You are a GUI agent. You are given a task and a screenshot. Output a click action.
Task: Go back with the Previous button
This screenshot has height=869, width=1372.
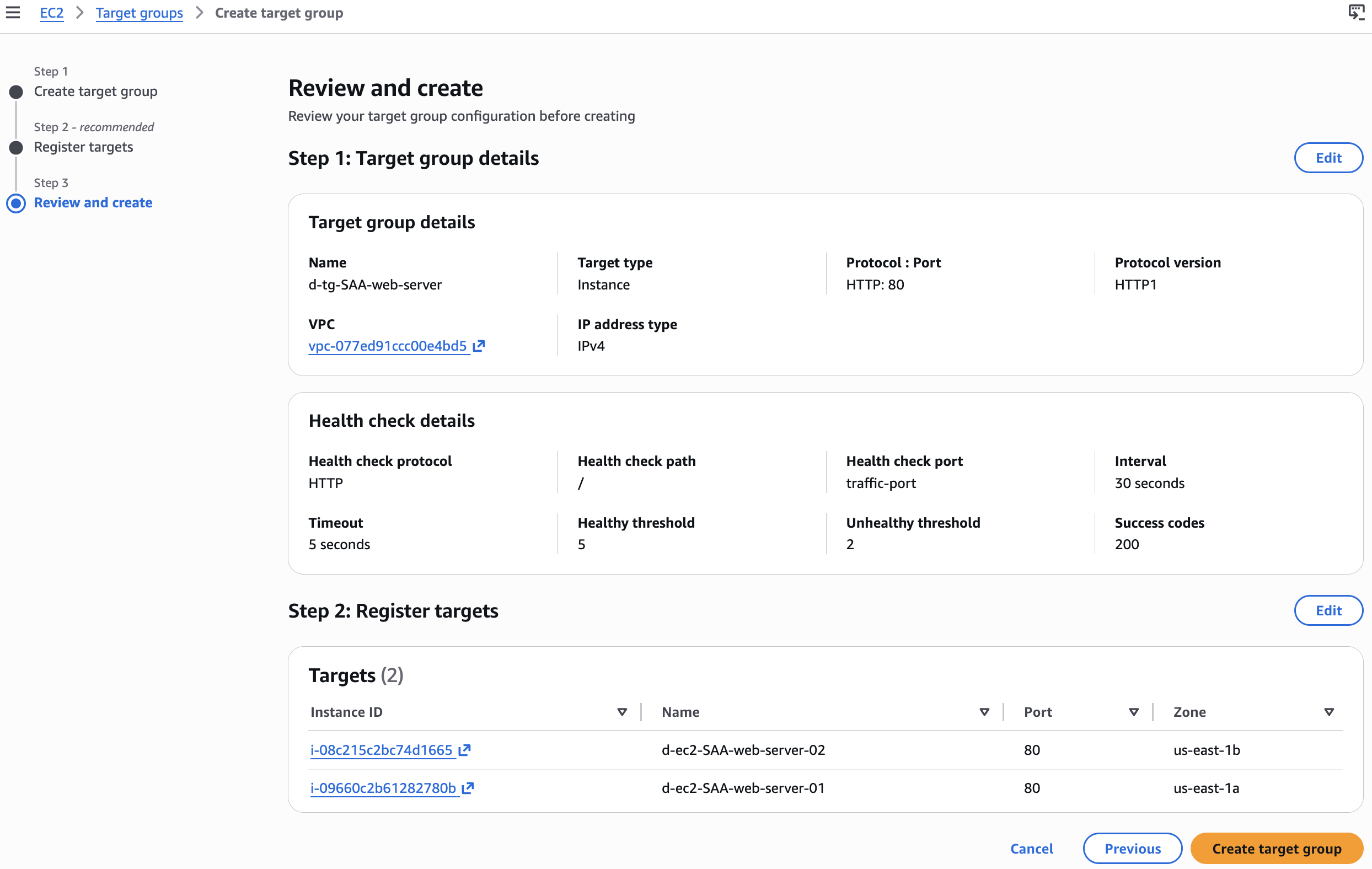(1132, 849)
